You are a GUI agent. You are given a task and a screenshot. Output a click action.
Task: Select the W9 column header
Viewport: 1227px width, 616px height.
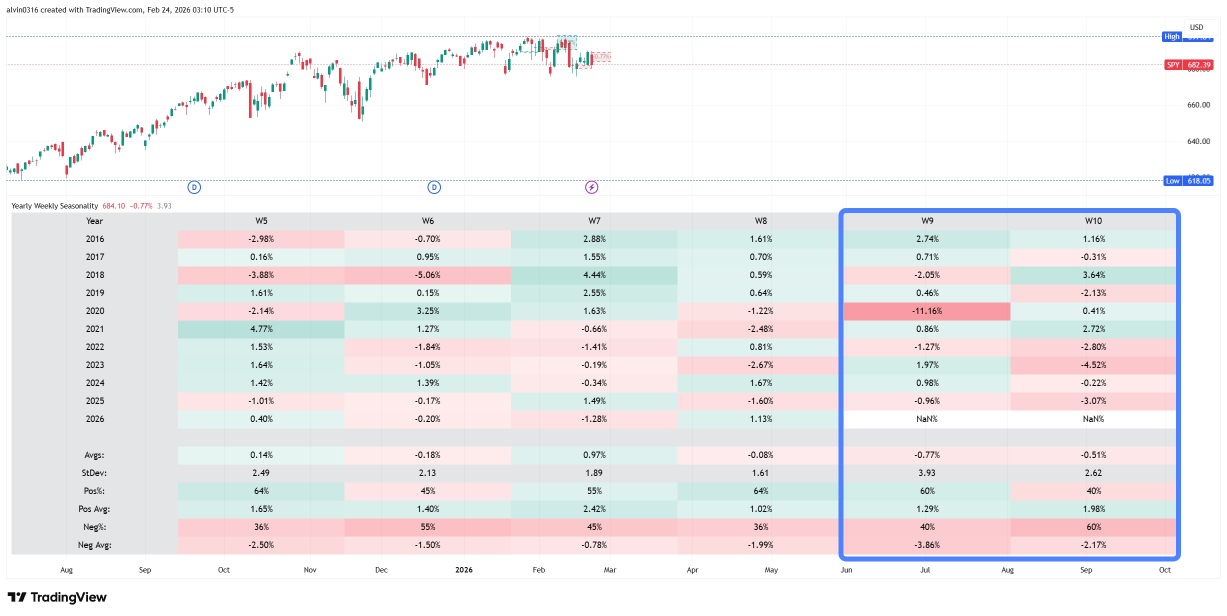coord(927,221)
